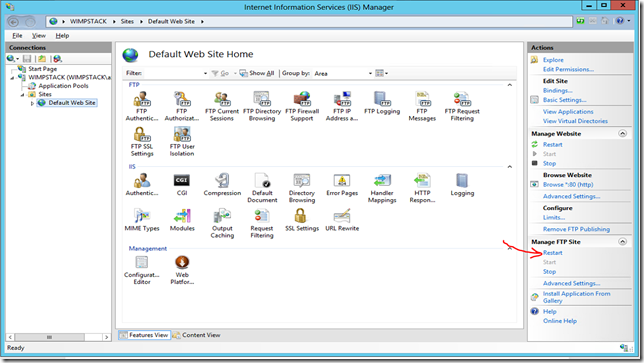Click Restart under Manage FTP Site
Viewport: 644px width, 363px height.
click(x=552, y=253)
